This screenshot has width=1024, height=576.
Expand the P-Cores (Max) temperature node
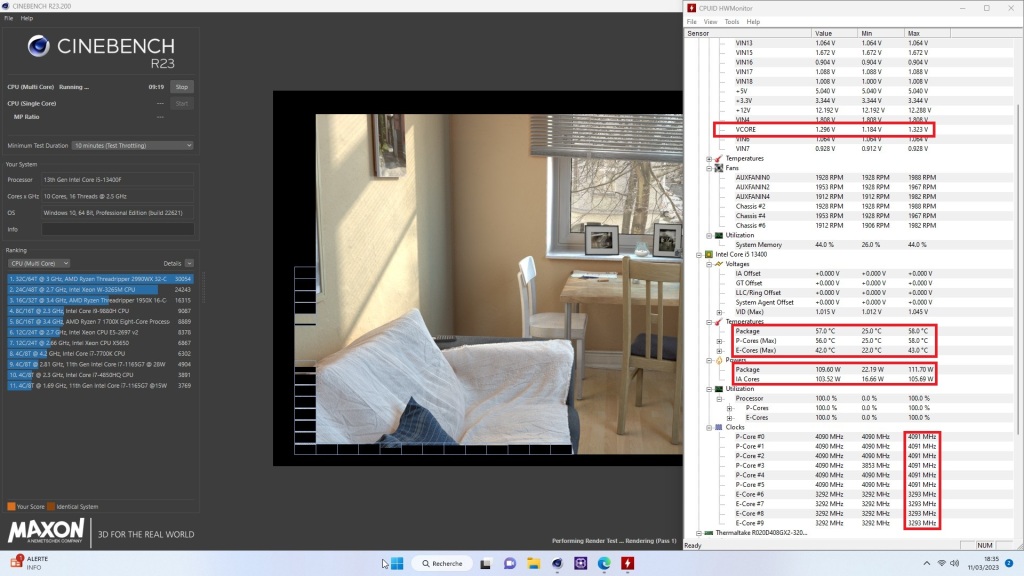coord(719,339)
